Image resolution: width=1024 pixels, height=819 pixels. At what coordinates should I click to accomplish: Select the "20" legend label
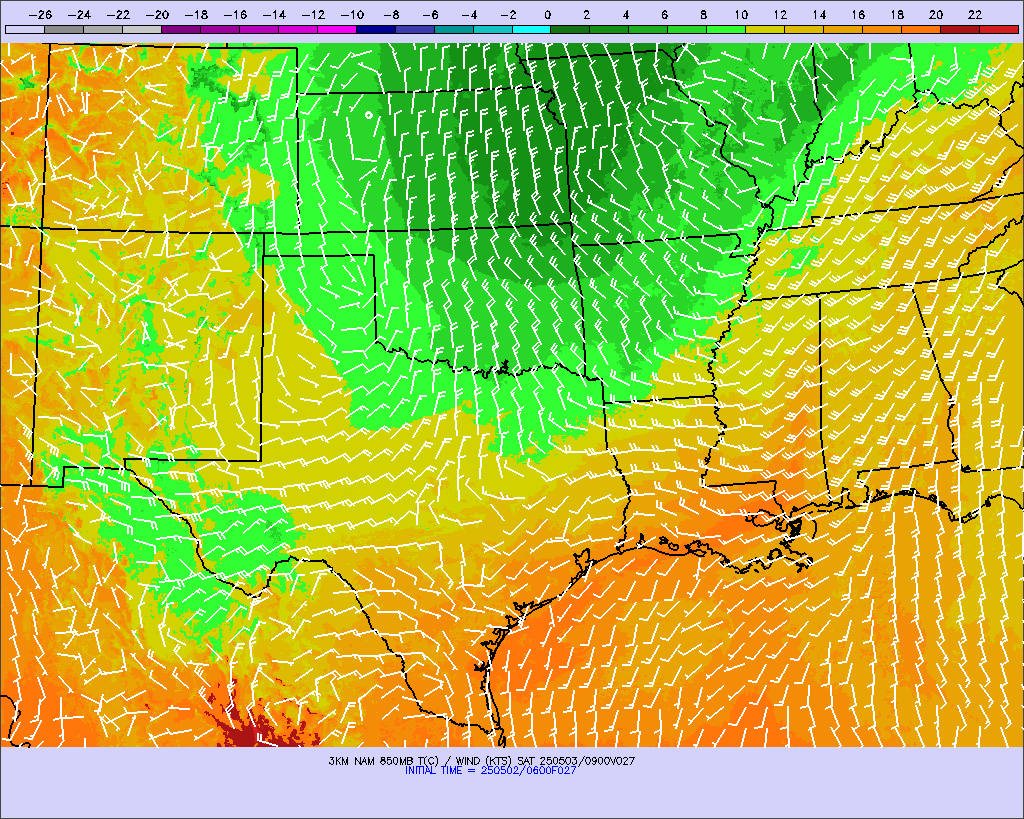tap(936, 14)
